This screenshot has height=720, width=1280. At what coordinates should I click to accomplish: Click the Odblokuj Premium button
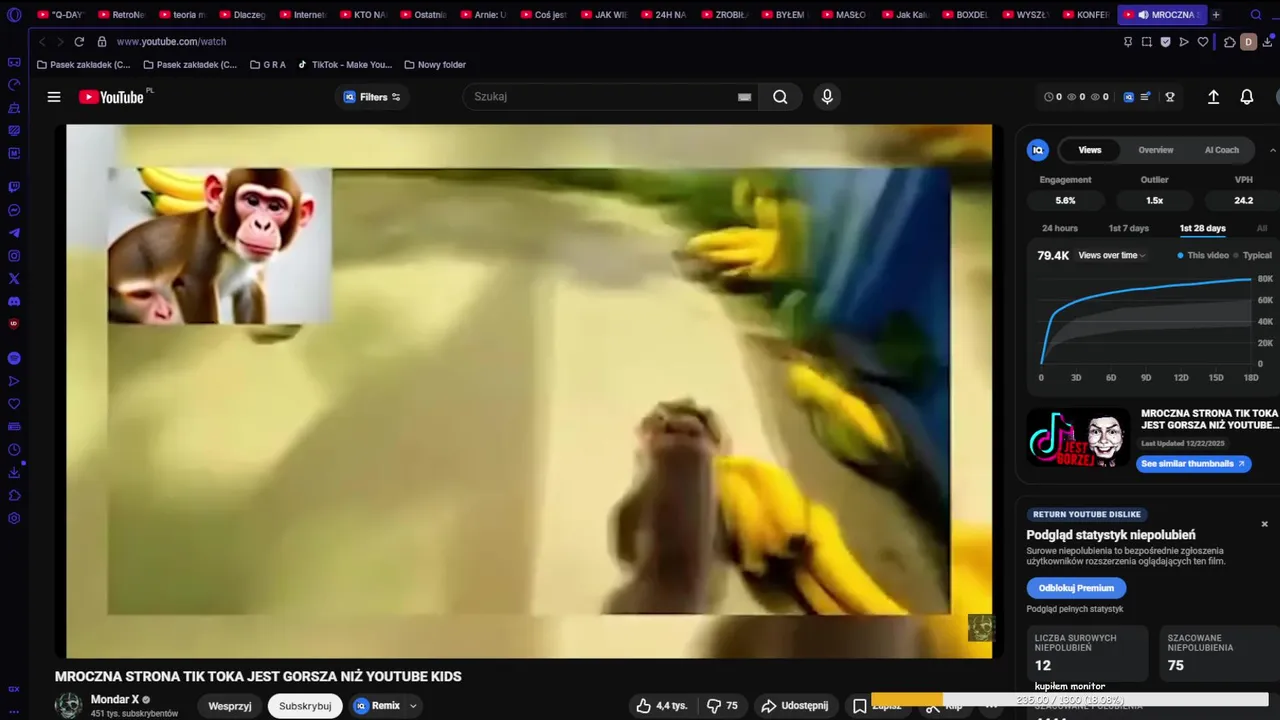point(1076,588)
